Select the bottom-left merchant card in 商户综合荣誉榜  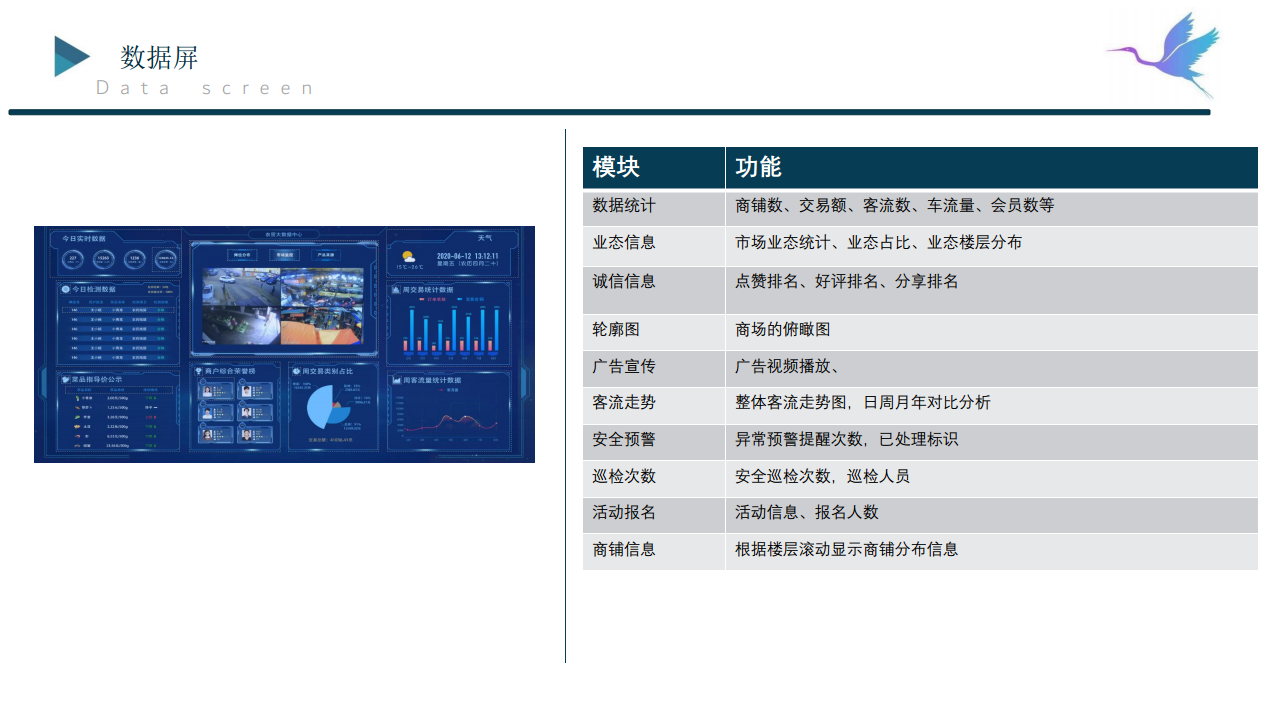[x=216, y=434]
